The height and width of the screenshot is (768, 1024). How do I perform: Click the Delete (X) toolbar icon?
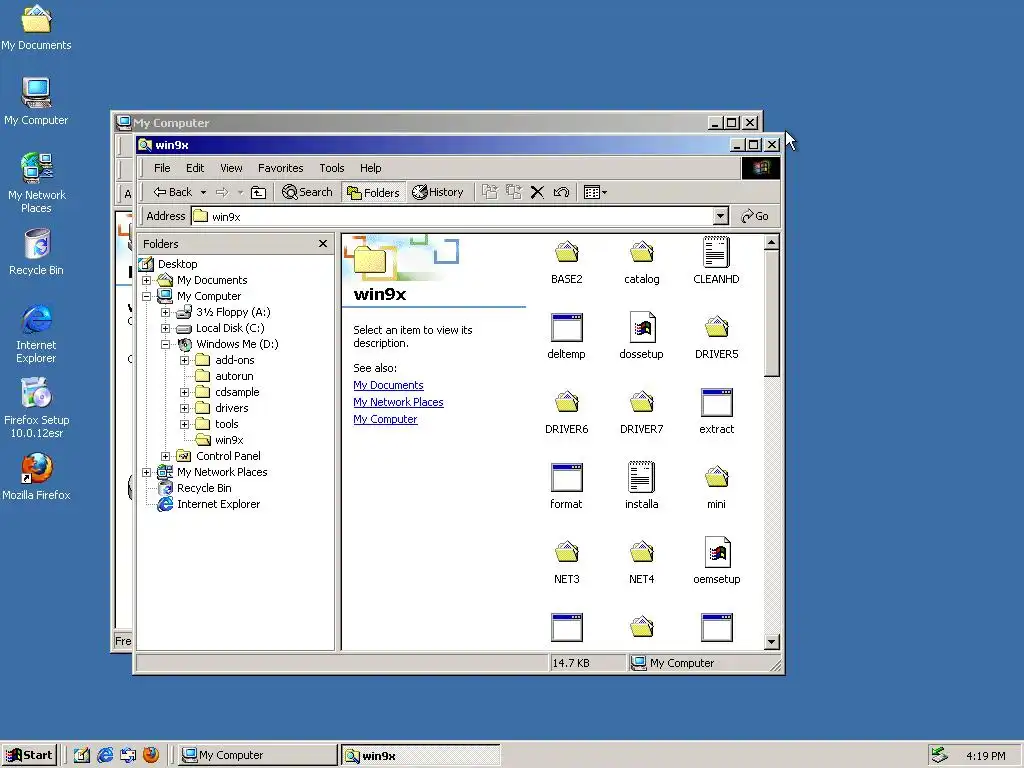pos(537,192)
